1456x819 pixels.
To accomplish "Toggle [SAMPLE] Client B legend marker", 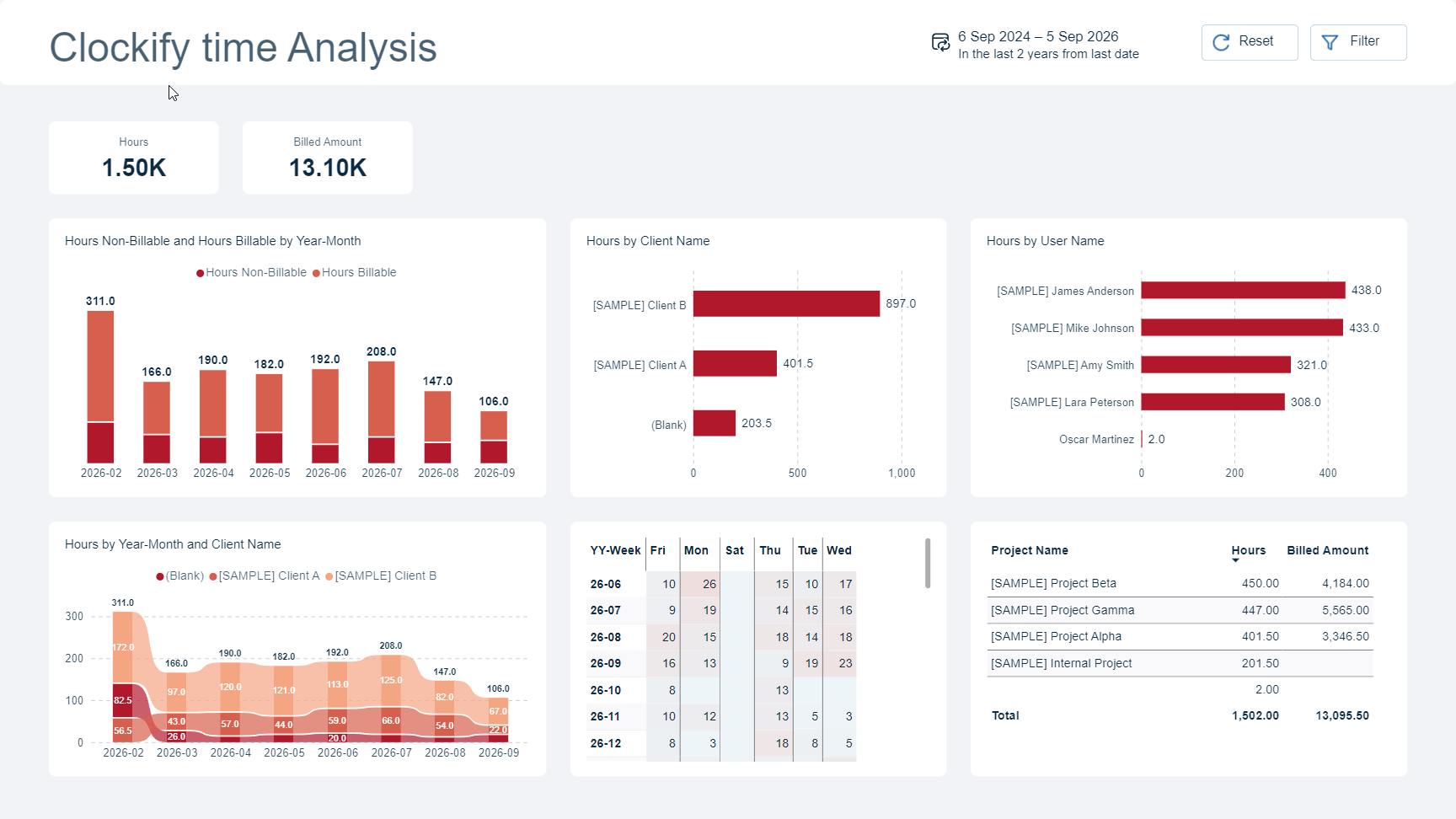I will (x=329, y=576).
